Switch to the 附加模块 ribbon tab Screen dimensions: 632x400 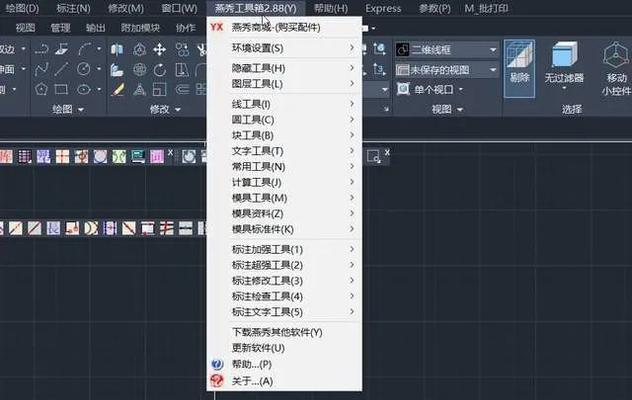(x=140, y=28)
